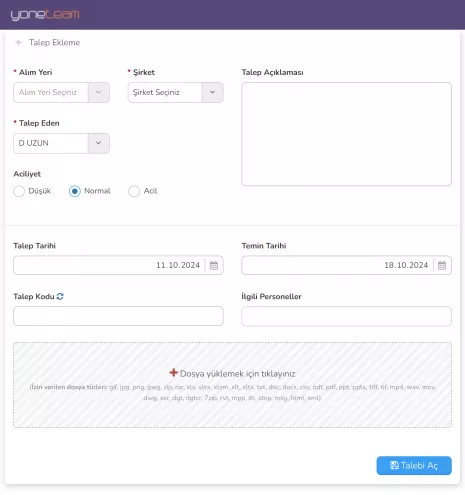Click the yoneteam logo
Viewport: 465px width, 495px height.
click(45, 15)
